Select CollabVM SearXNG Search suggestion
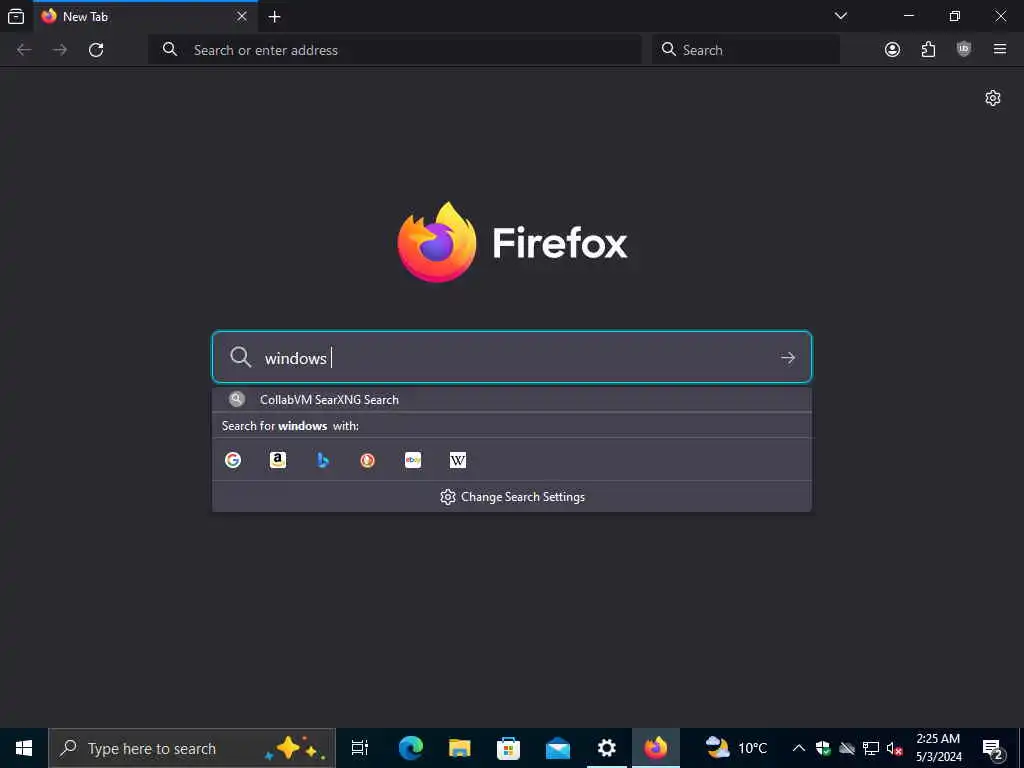The height and width of the screenshot is (768, 1024). [x=512, y=400]
